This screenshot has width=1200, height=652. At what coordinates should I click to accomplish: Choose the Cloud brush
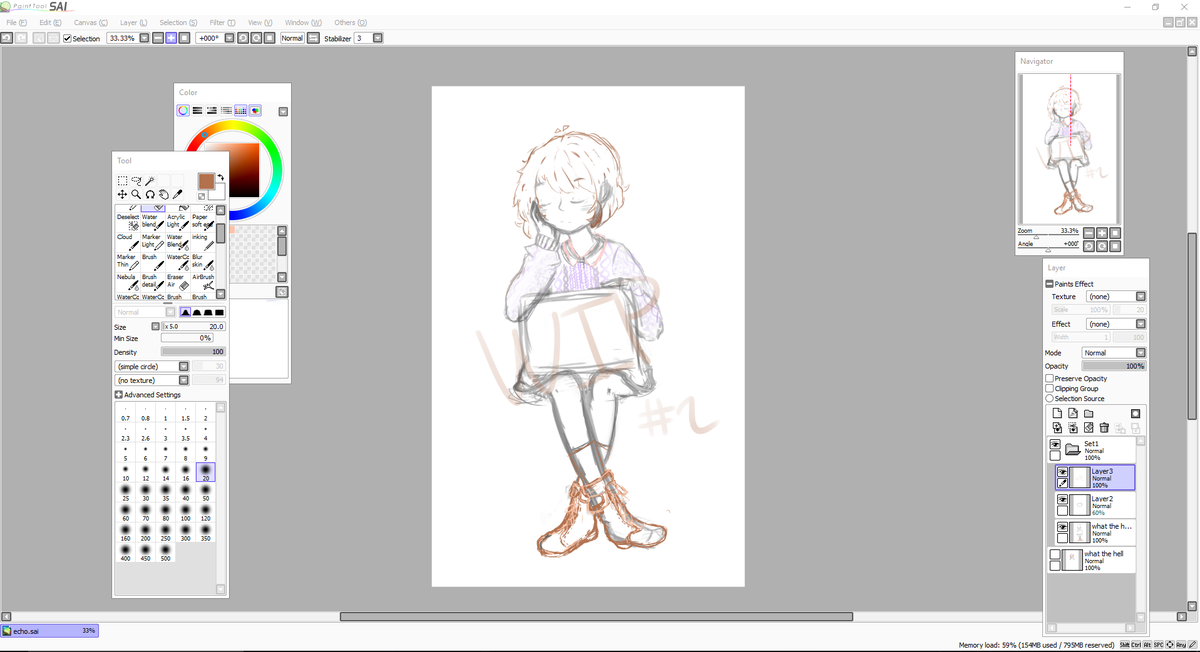tap(128, 241)
